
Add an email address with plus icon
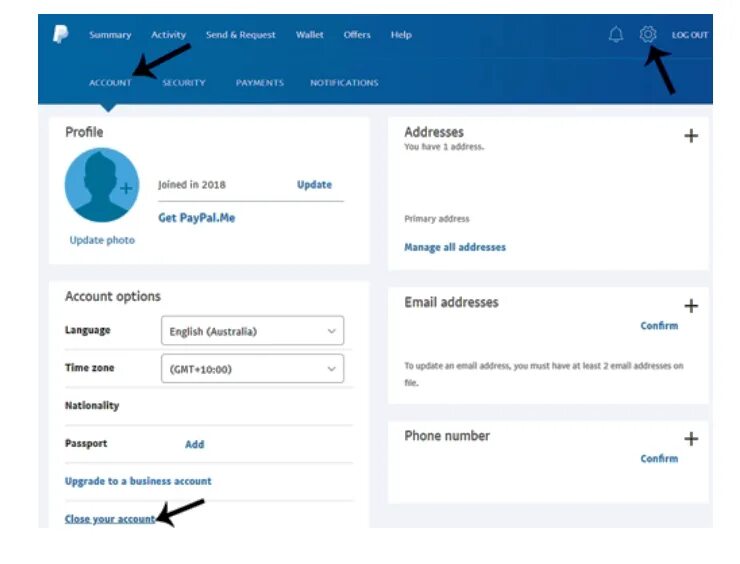coord(691,306)
